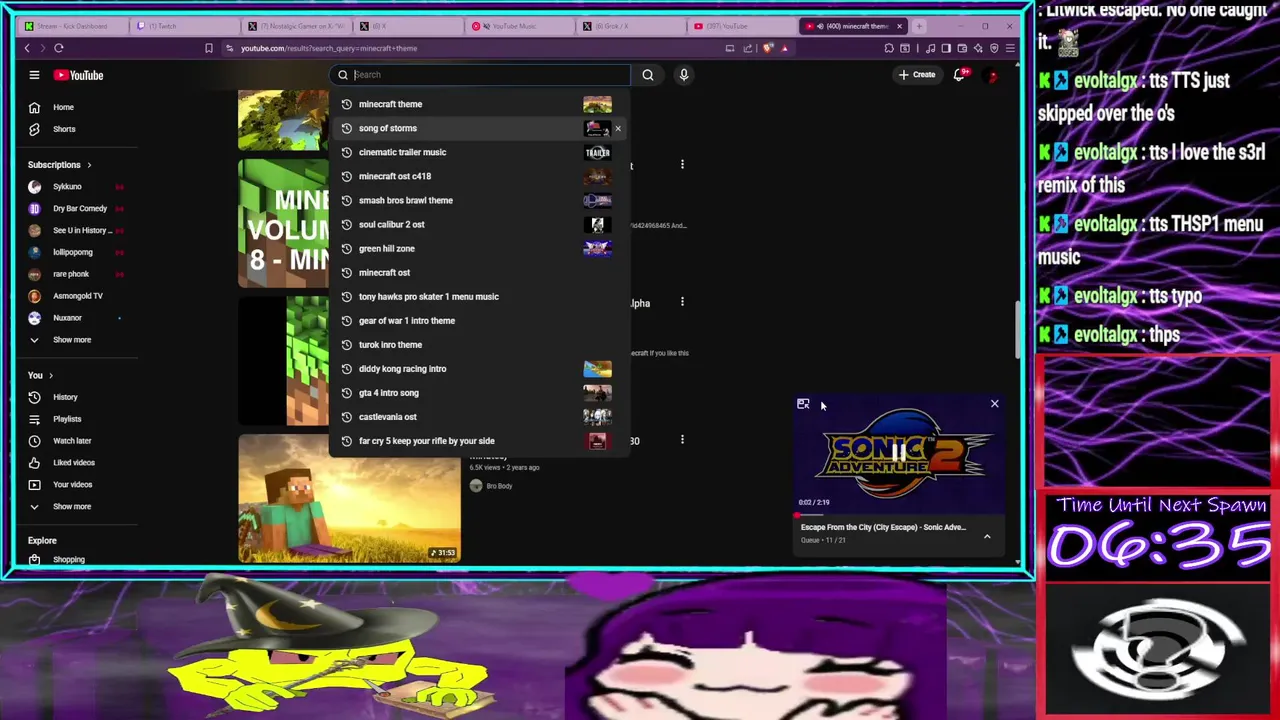This screenshot has width=1280, height=720.
Task: Bookmark this page with the bookmark icon
Action: tap(209, 48)
